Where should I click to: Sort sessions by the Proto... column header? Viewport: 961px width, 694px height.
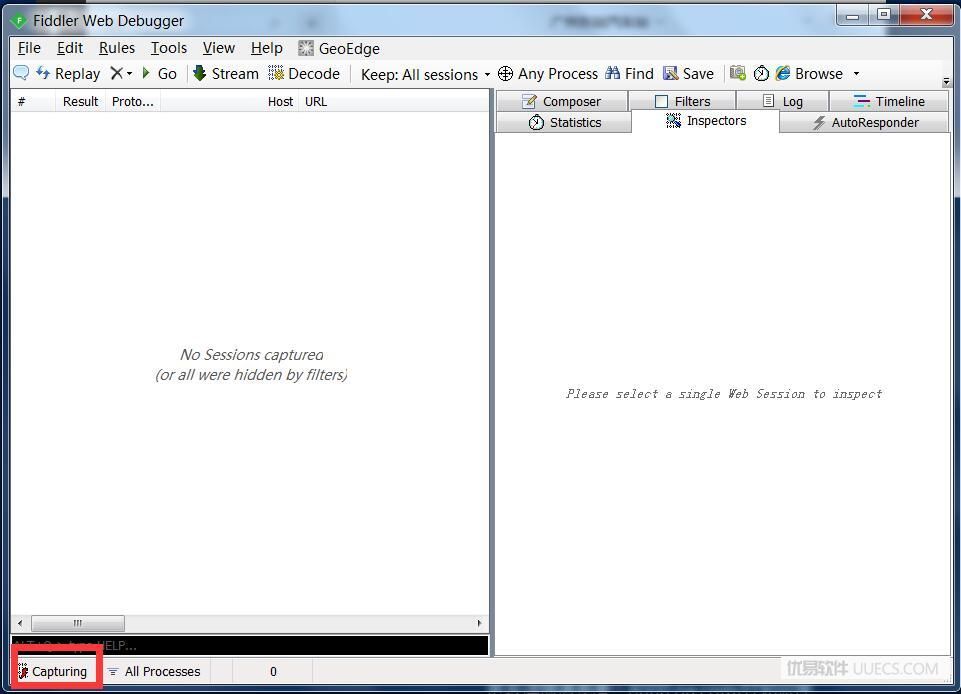pos(132,102)
